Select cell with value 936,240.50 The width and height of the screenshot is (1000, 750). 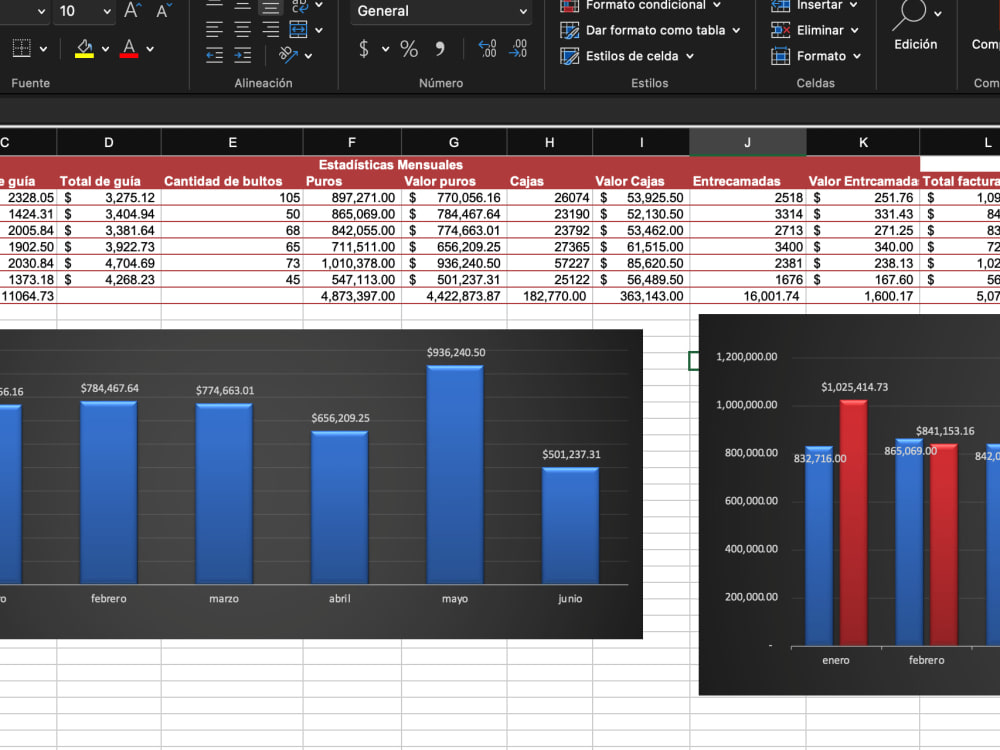[454, 263]
